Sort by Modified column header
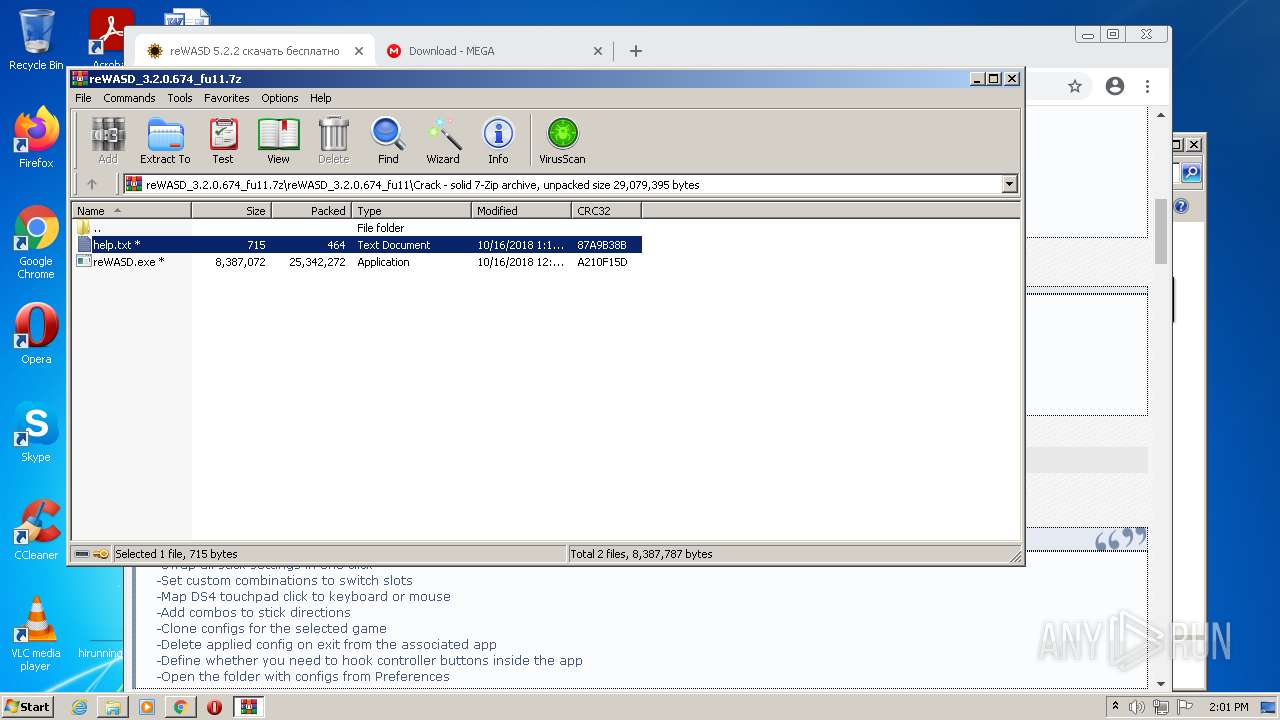 [521, 211]
